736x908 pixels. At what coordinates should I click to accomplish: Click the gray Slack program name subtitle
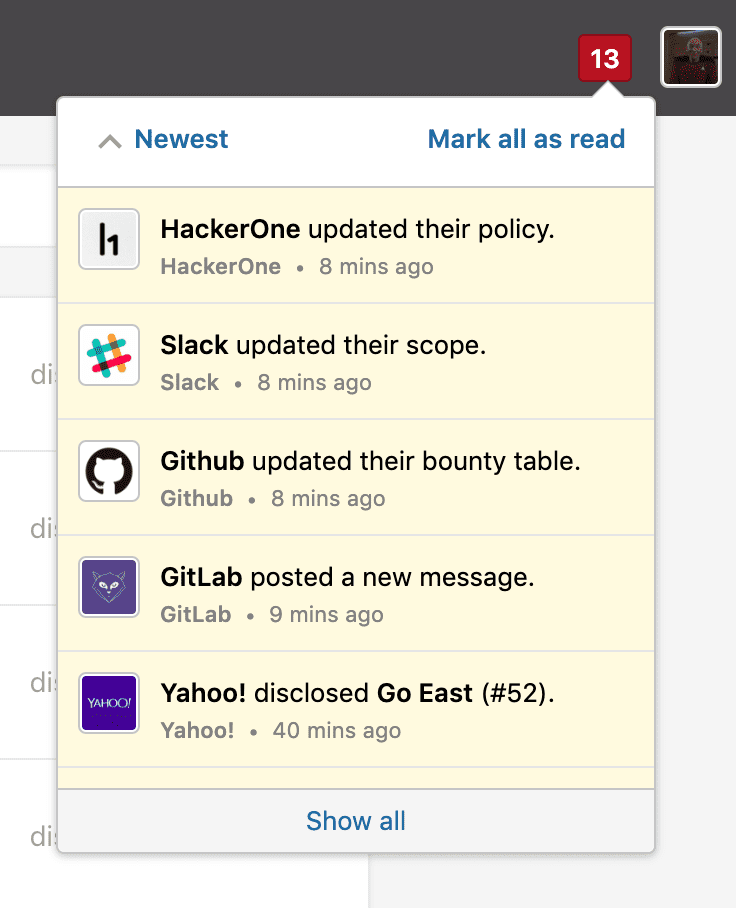[x=190, y=382]
